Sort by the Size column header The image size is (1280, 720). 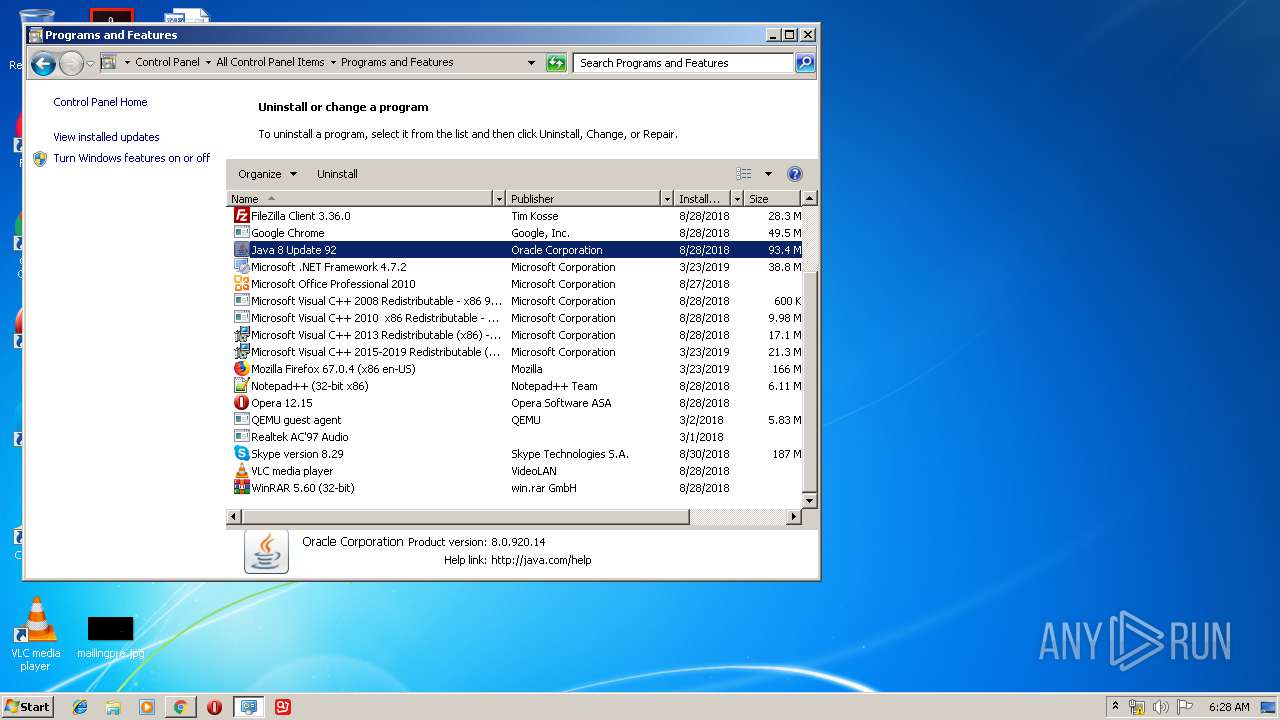pyautogui.click(x=773, y=199)
